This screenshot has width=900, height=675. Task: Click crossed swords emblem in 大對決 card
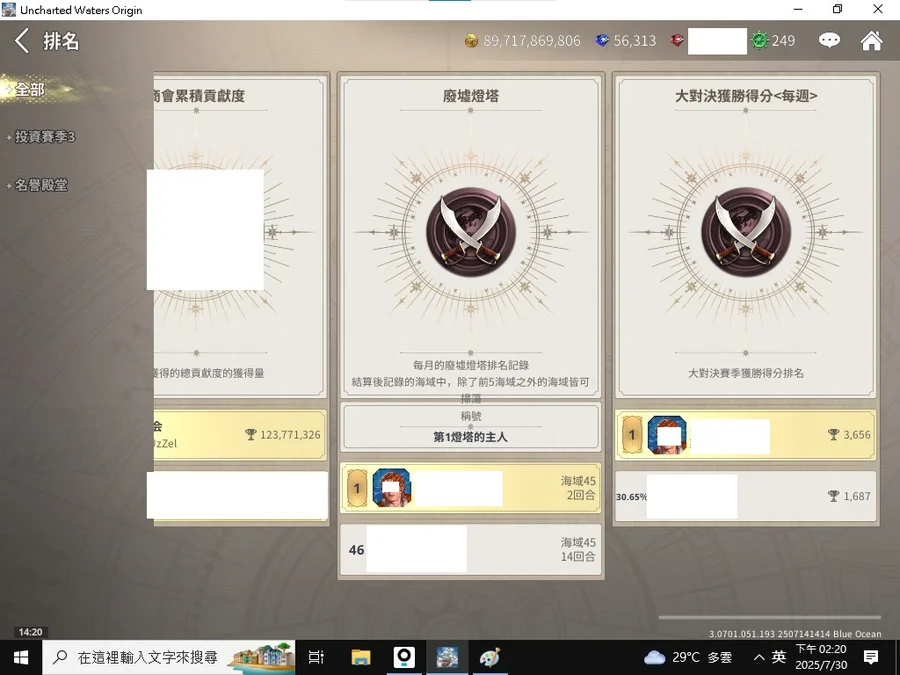(746, 232)
